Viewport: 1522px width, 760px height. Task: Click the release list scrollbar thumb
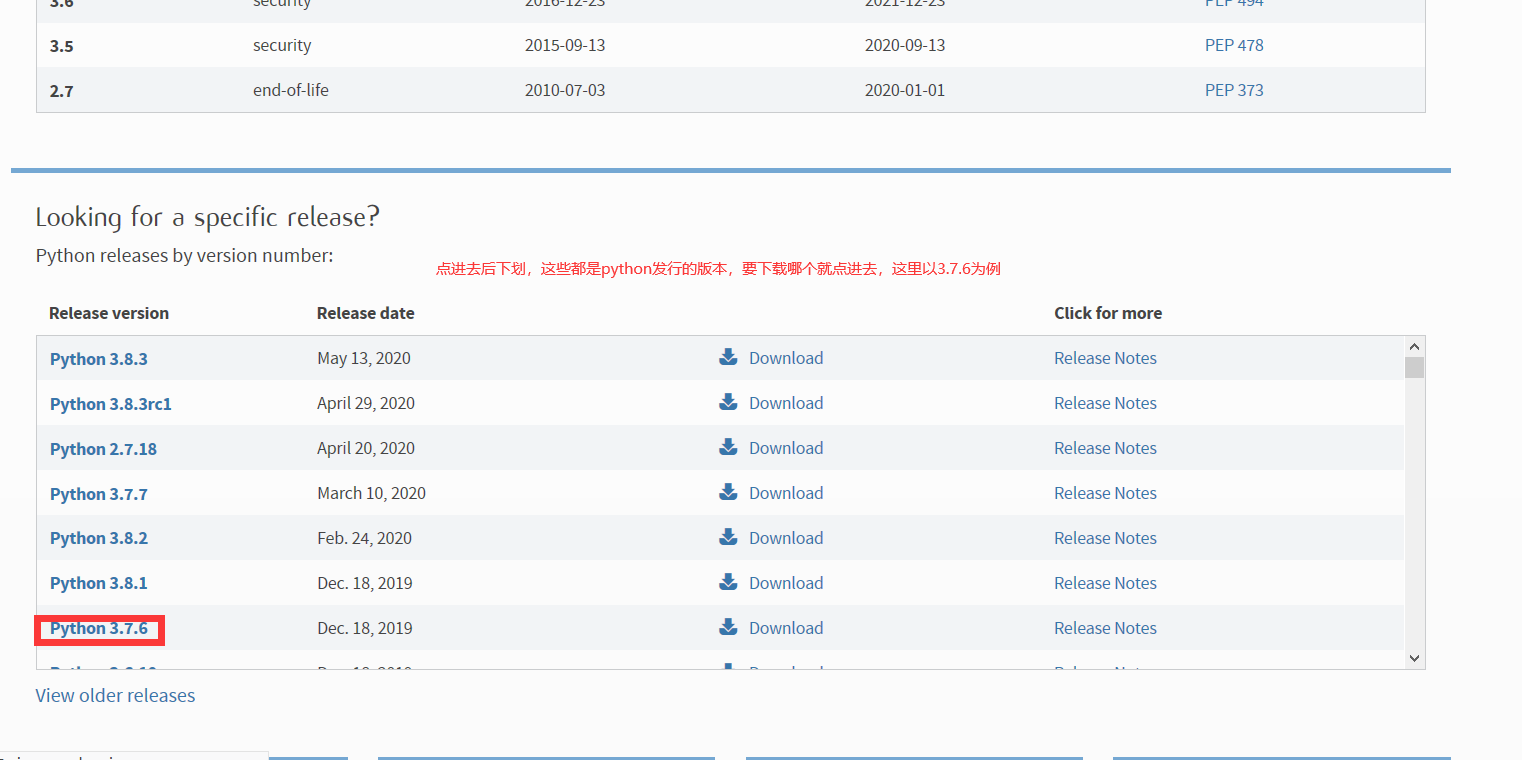pyautogui.click(x=1414, y=367)
